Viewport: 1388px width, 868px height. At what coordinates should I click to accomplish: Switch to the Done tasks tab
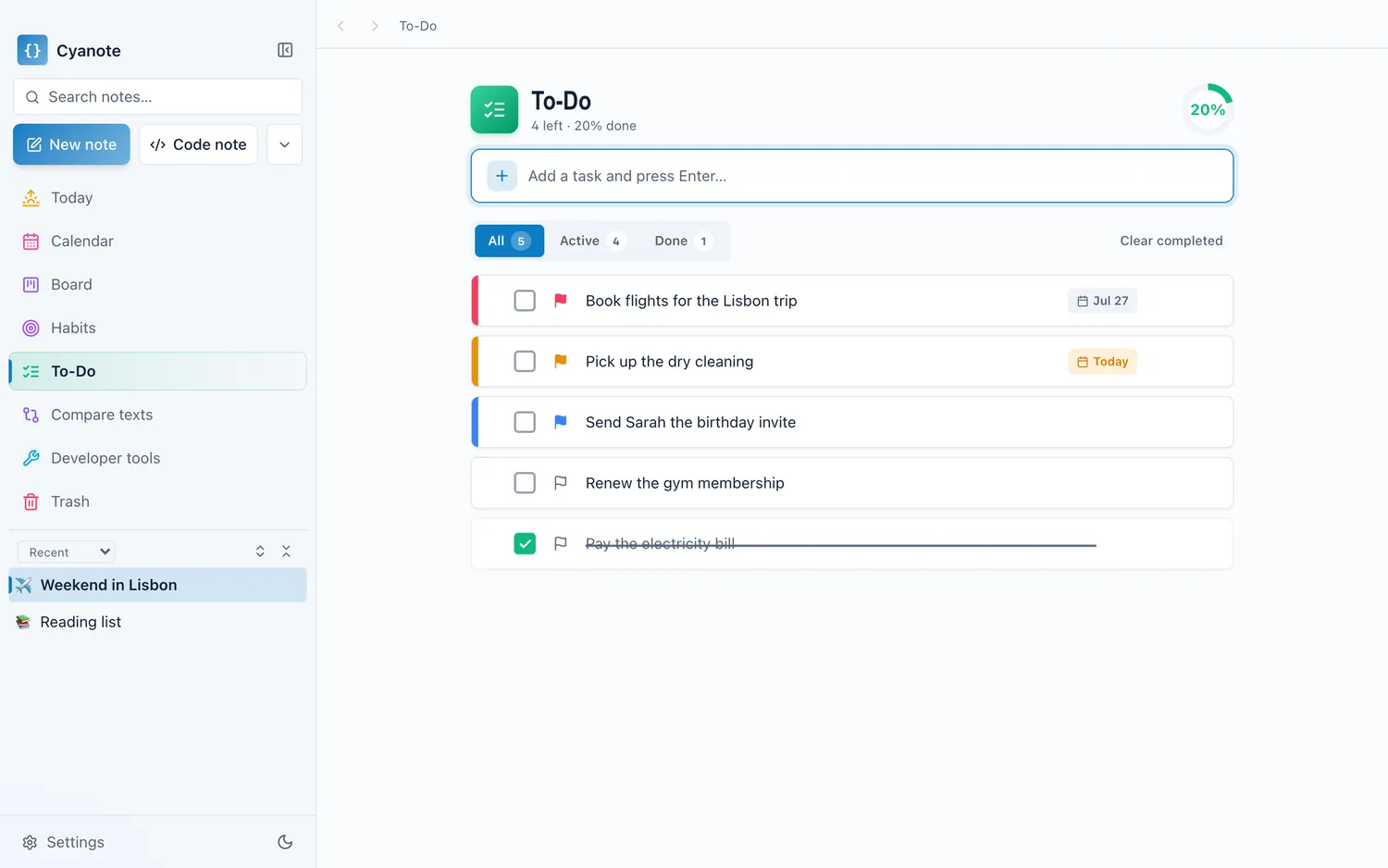tap(683, 241)
